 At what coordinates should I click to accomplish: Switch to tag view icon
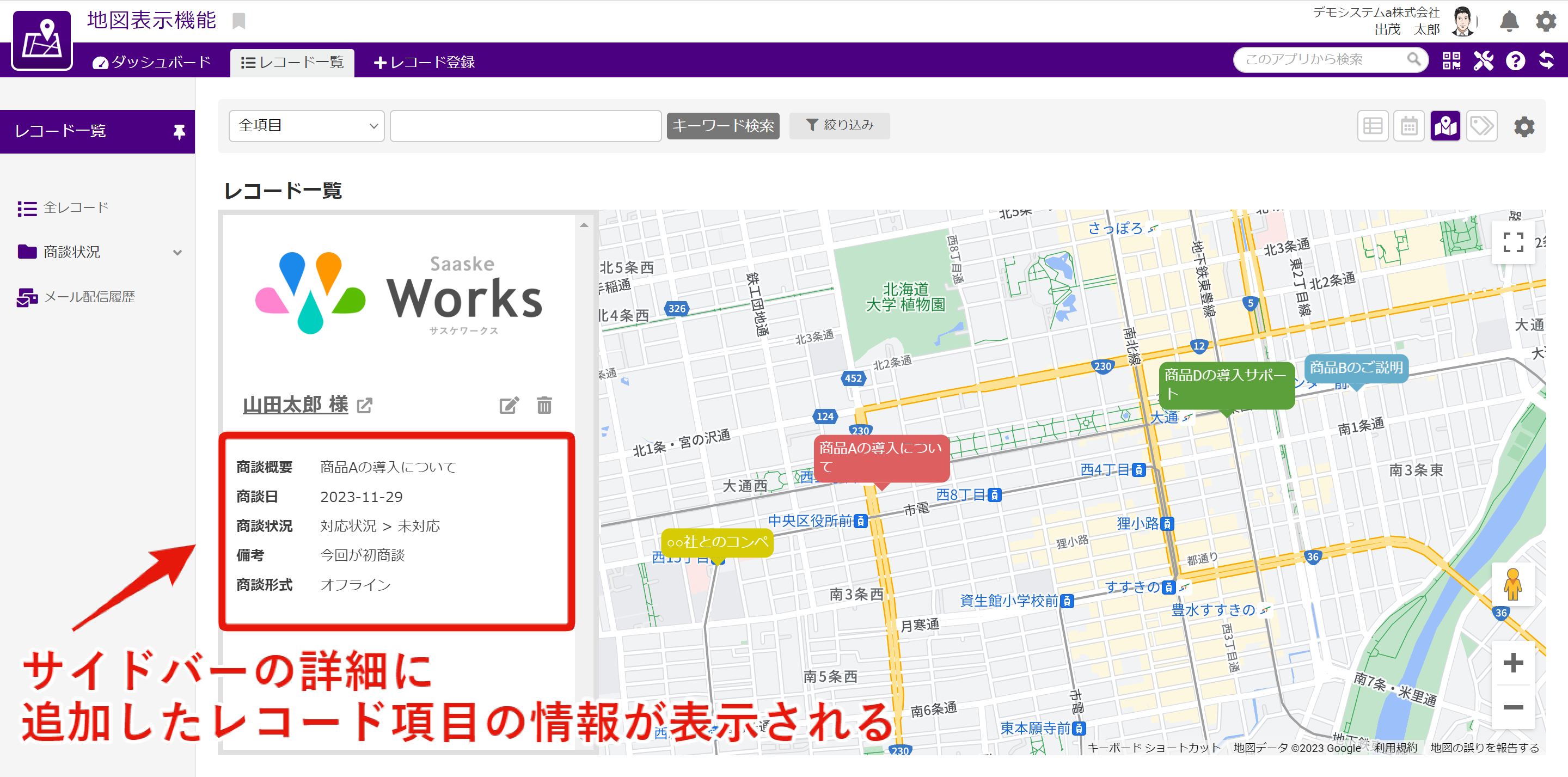click(1481, 126)
